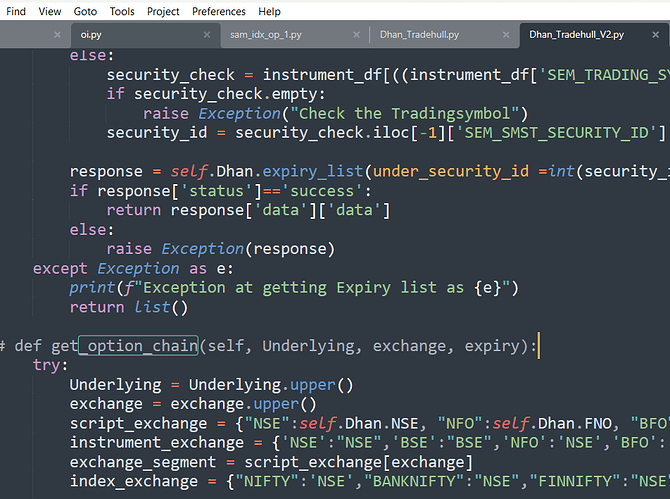Open the Goto menu

pos(85,12)
